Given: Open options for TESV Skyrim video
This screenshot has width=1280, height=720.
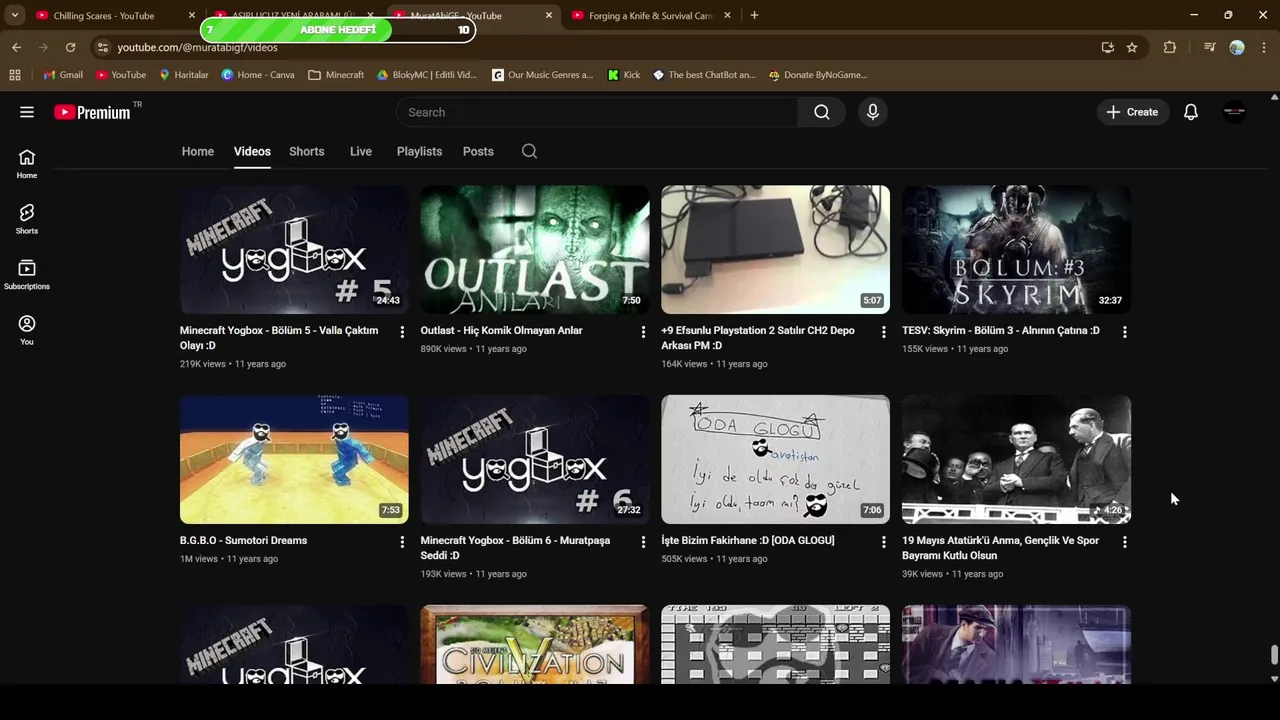Looking at the screenshot, I should (1124, 332).
